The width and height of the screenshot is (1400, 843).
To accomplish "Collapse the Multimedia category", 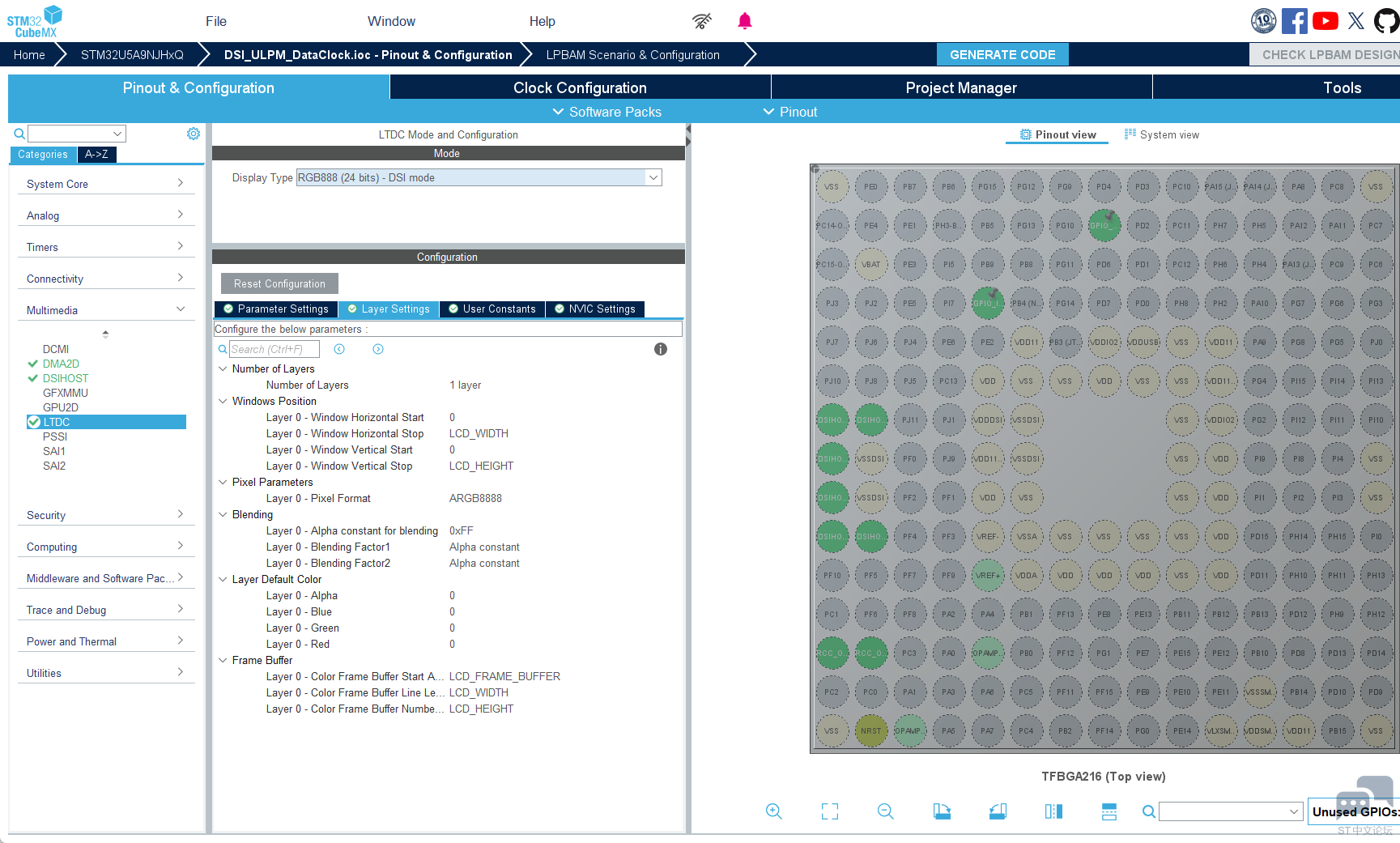I will click(106, 310).
